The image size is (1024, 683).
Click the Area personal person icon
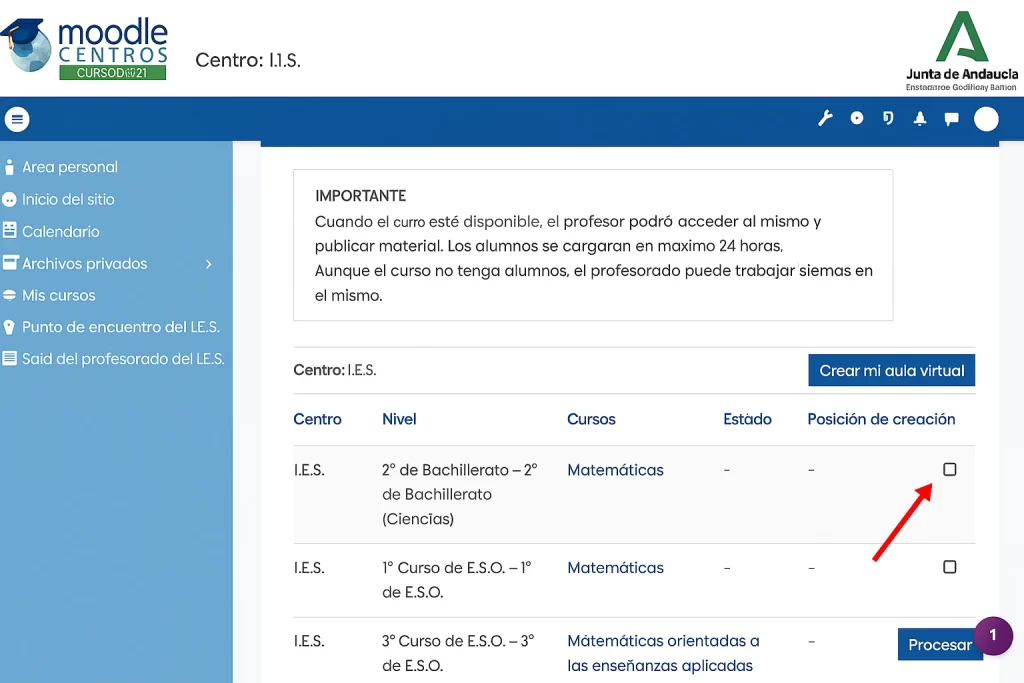pos(9,167)
